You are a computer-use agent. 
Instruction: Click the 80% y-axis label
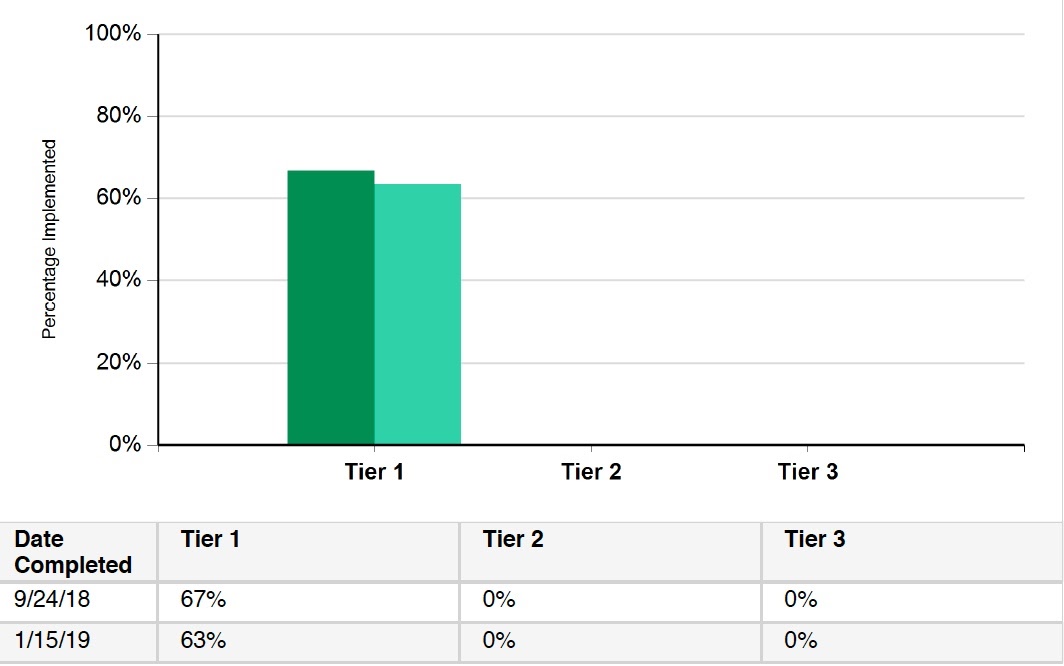[119, 115]
